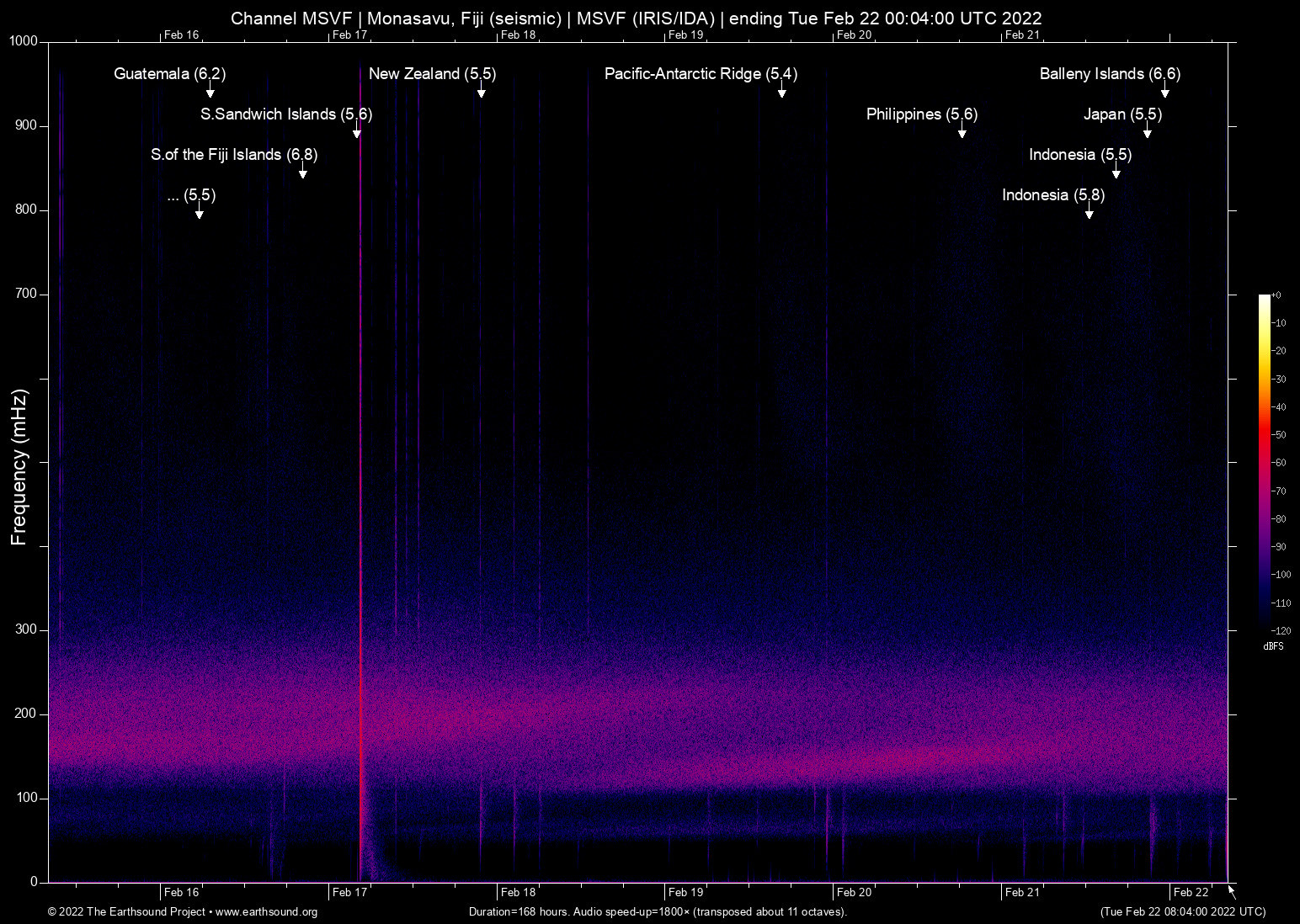Screen dimensions: 1300x924
Task: Click the S.Sandwich Islands (5.6) event arrow
Action: pyautogui.click(x=357, y=135)
